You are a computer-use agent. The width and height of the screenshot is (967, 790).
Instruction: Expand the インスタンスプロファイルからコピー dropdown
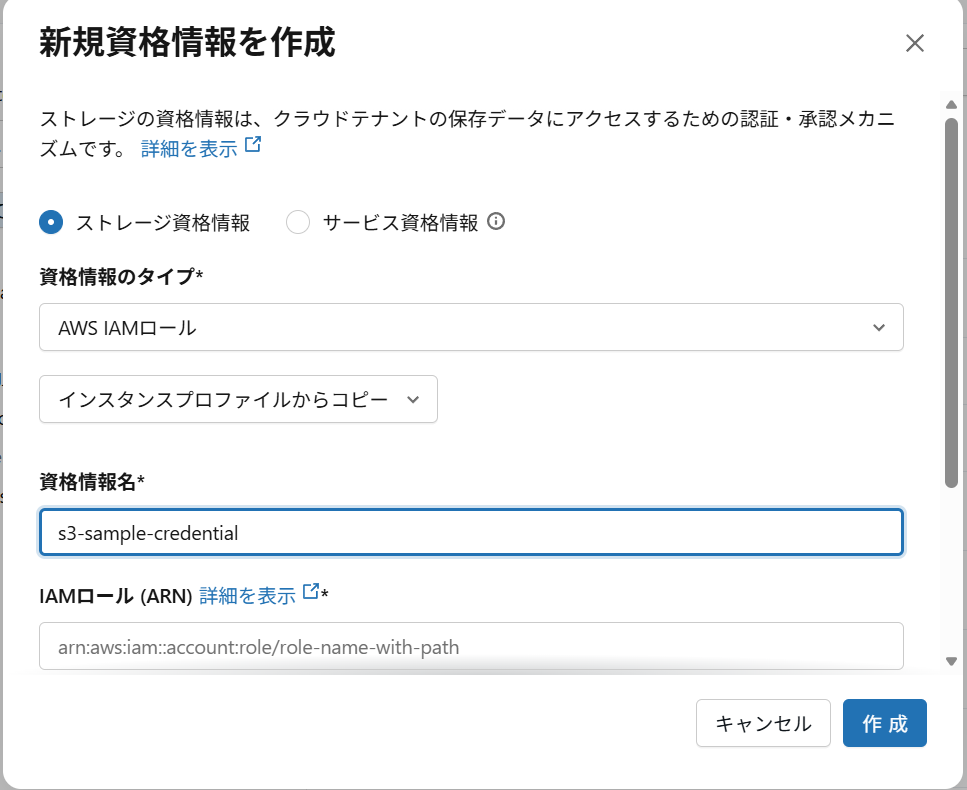coord(238,399)
